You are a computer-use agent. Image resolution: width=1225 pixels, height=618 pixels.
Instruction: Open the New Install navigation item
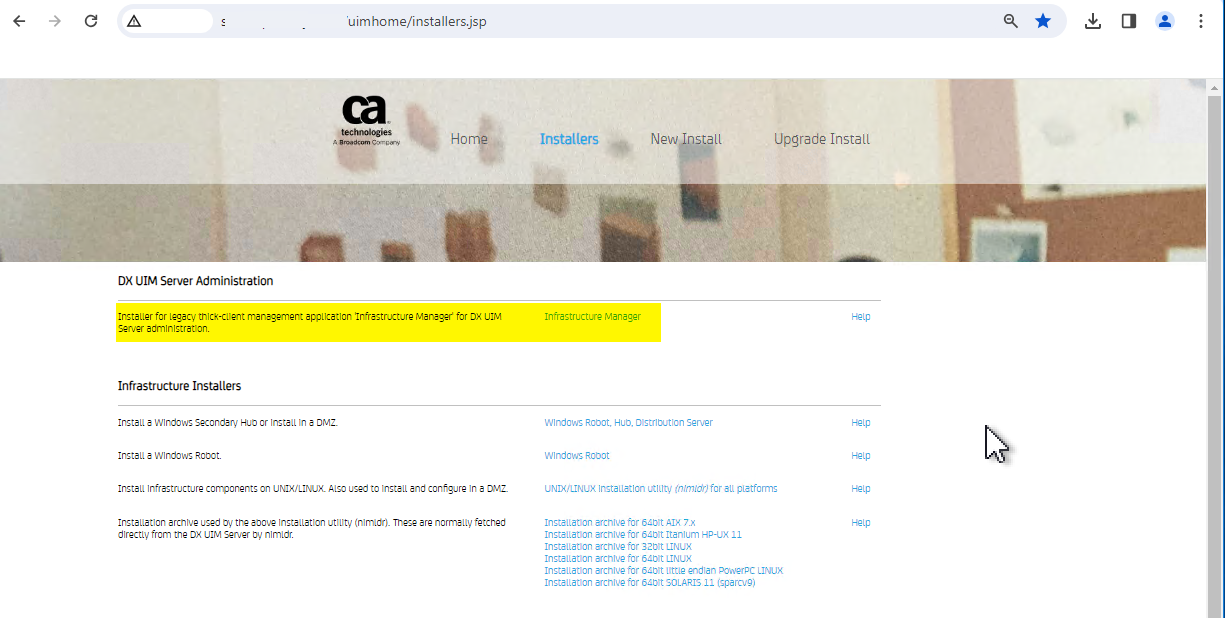click(x=686, y=139)
